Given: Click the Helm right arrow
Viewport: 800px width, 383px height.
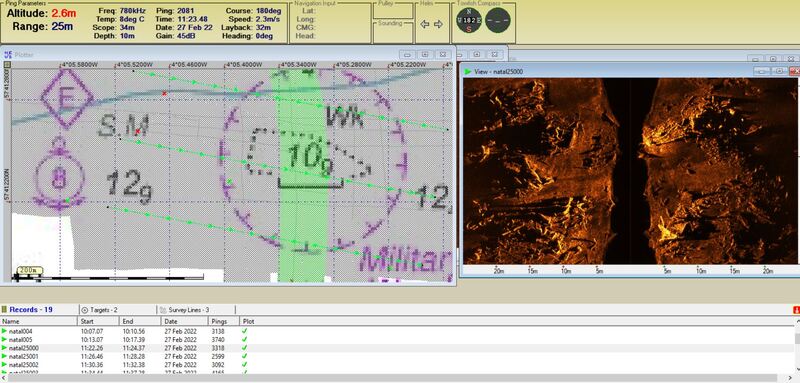Looking at the screenshot, I should [x=438, y=24].
